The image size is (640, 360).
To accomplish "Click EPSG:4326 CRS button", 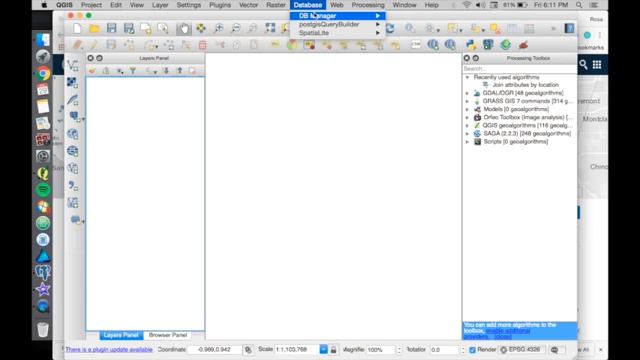I will point(520,350).
